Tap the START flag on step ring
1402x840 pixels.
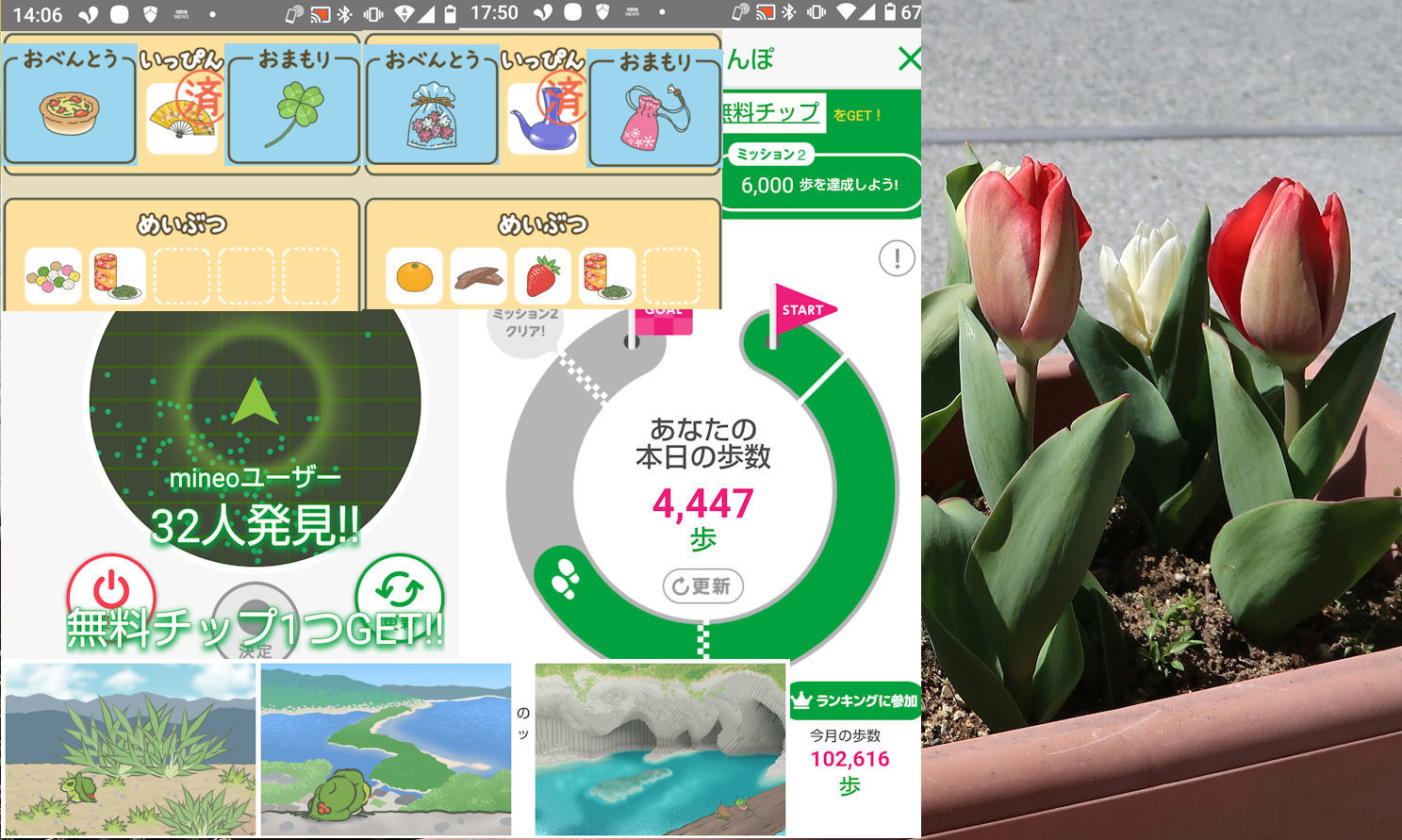(800, 311)
